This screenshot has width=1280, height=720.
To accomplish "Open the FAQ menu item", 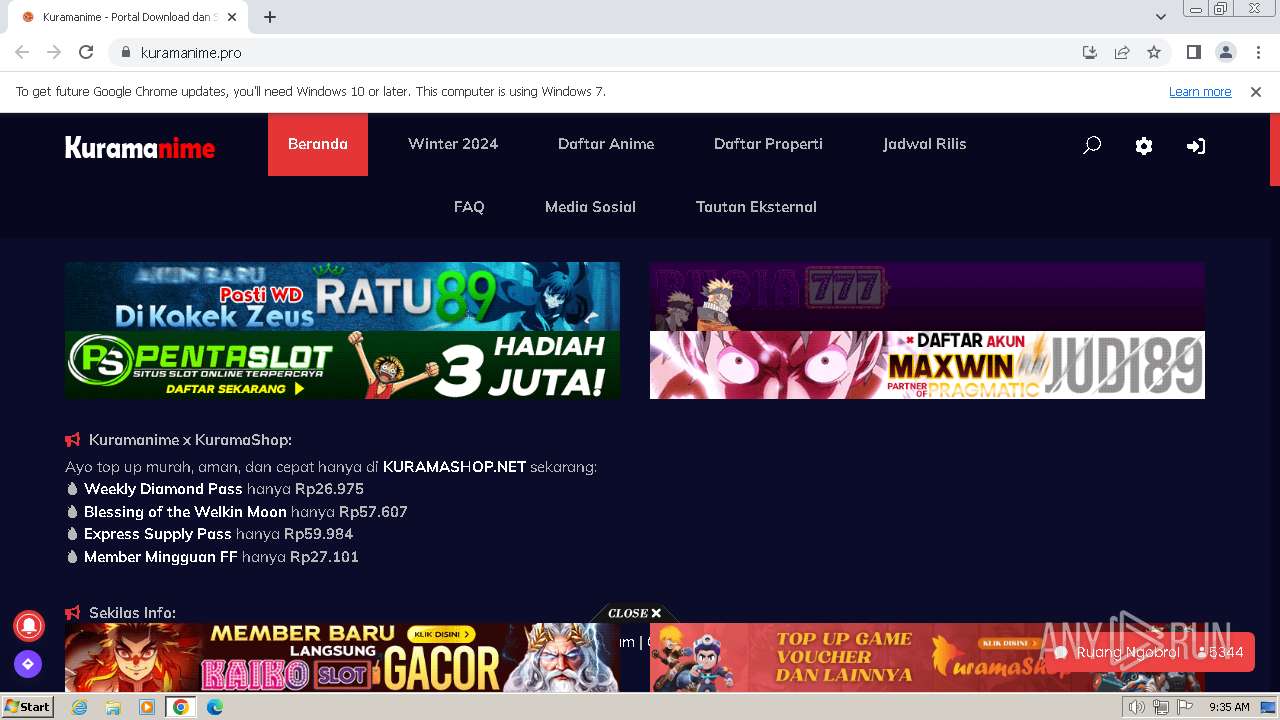I will tap(469, 207).
